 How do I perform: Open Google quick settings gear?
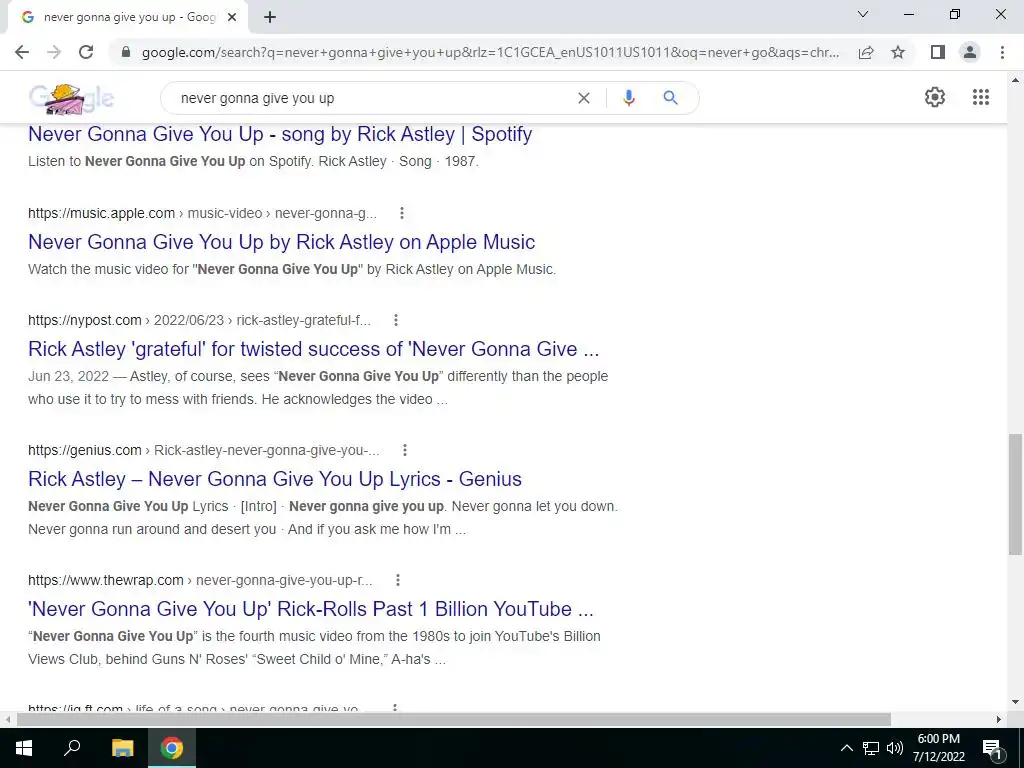935,97
